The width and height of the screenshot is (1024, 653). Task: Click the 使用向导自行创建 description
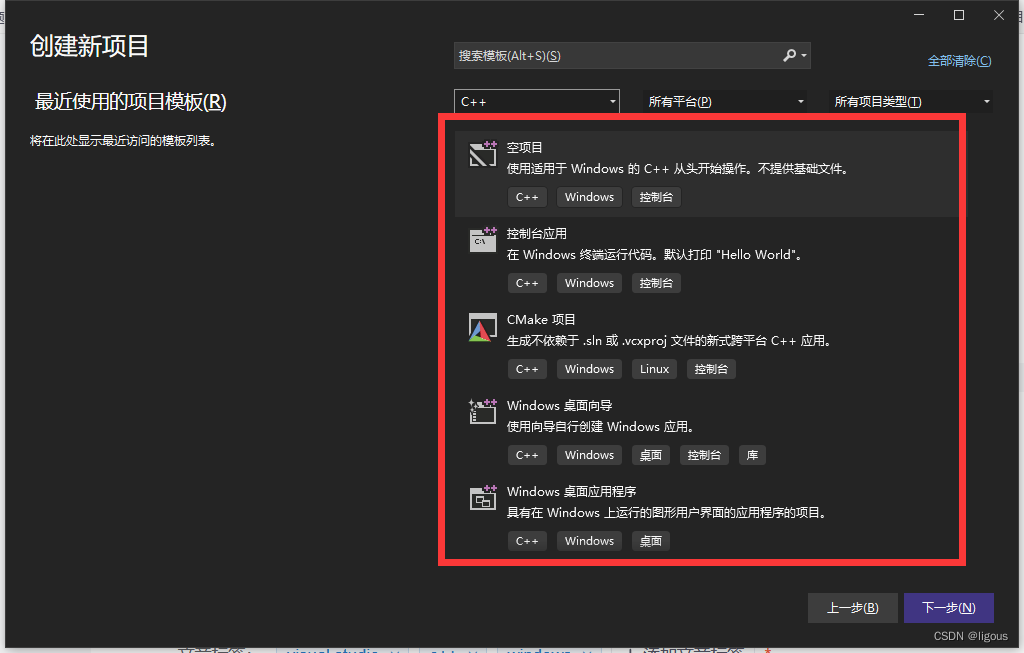601,426
